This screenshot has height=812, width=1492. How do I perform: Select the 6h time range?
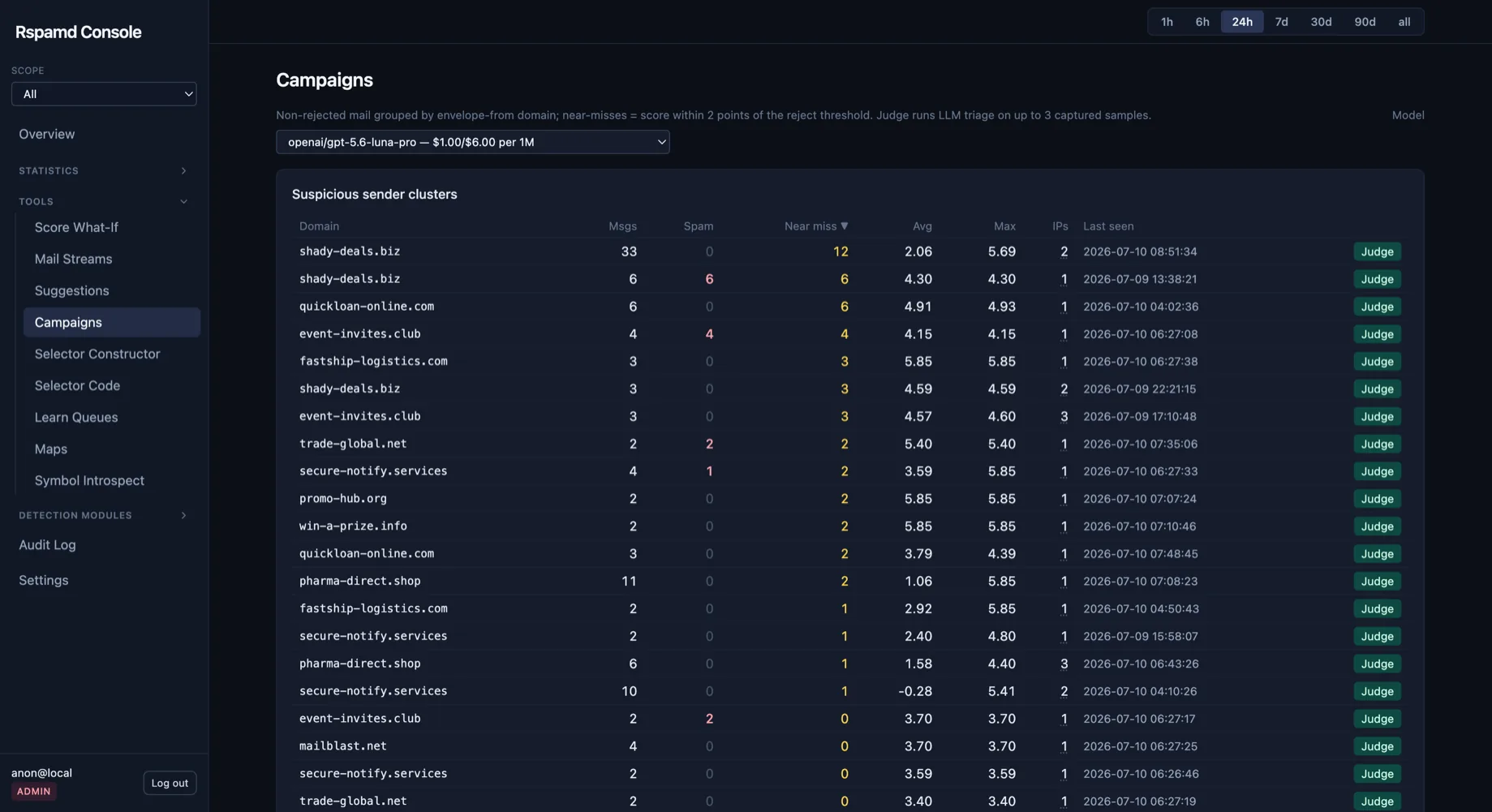pos(1202,22)
